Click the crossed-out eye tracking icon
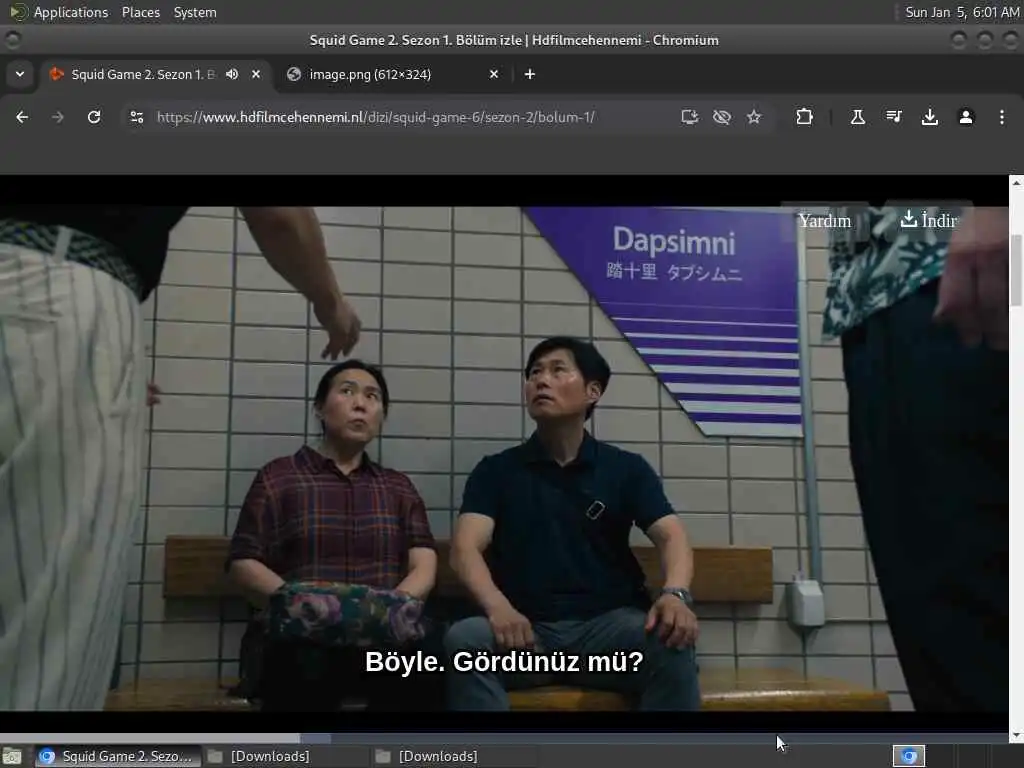 point(722,117)
